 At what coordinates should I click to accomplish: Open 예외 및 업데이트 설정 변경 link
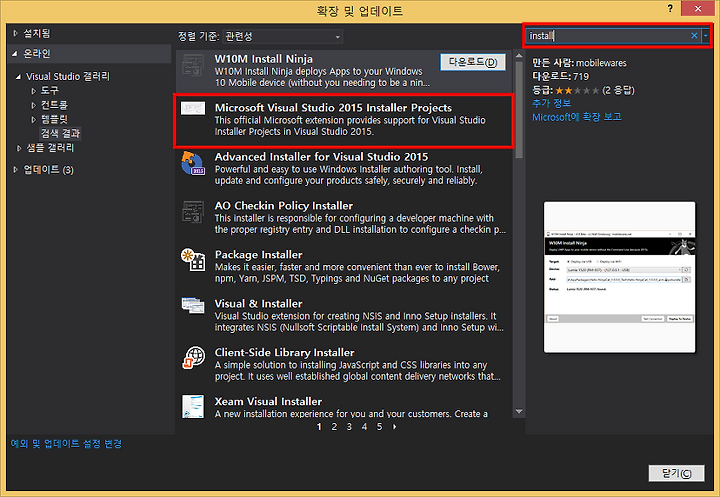(x=66, y=444)
